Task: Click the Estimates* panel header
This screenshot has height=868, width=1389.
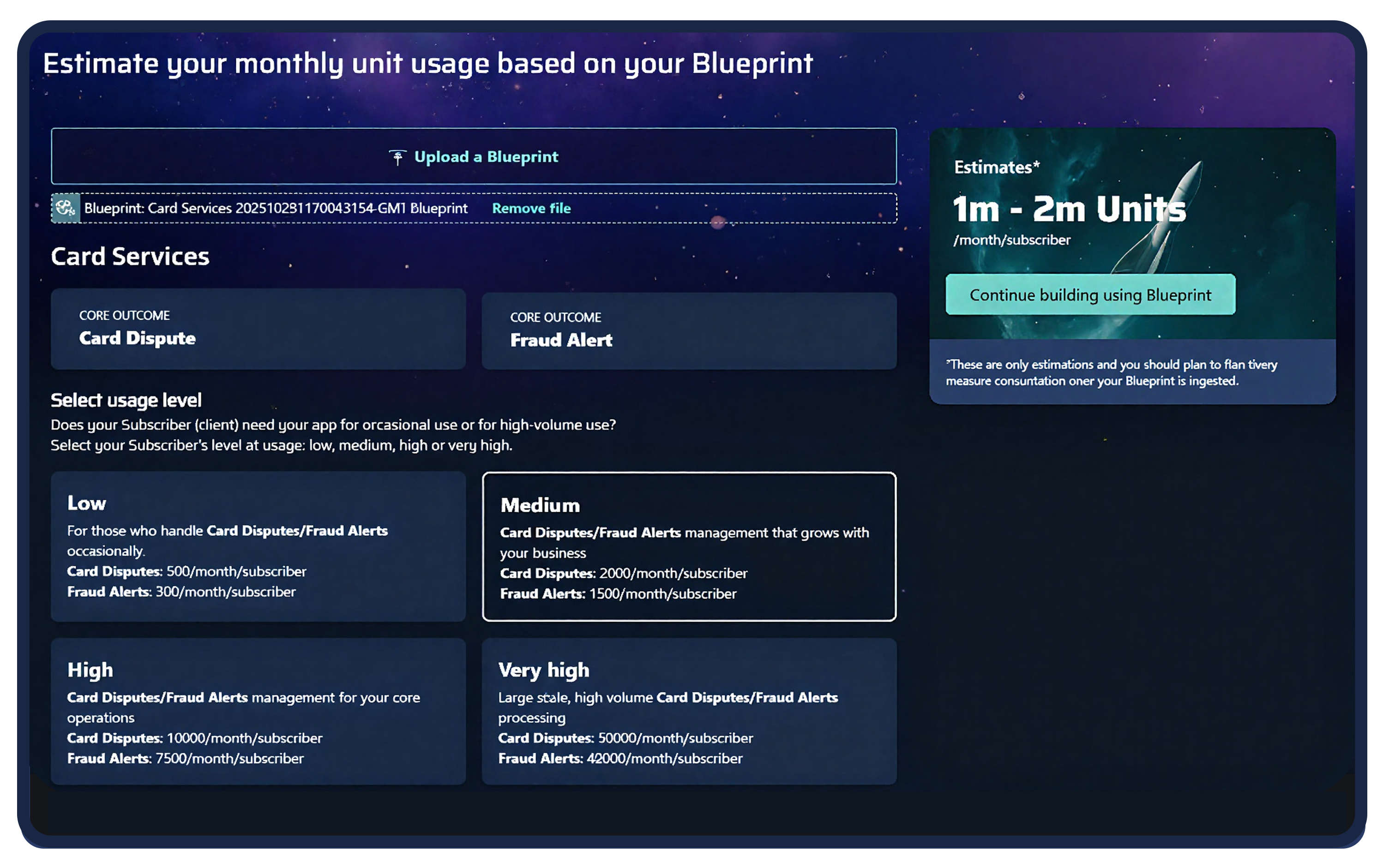Action: click(995, 167)
